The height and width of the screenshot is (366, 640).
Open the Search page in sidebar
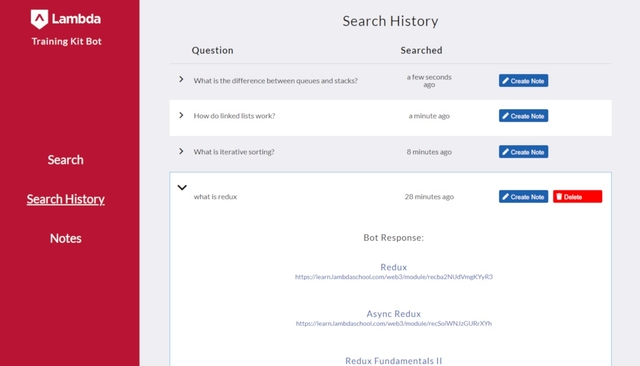pyautogui.click(x=65, y=160)
